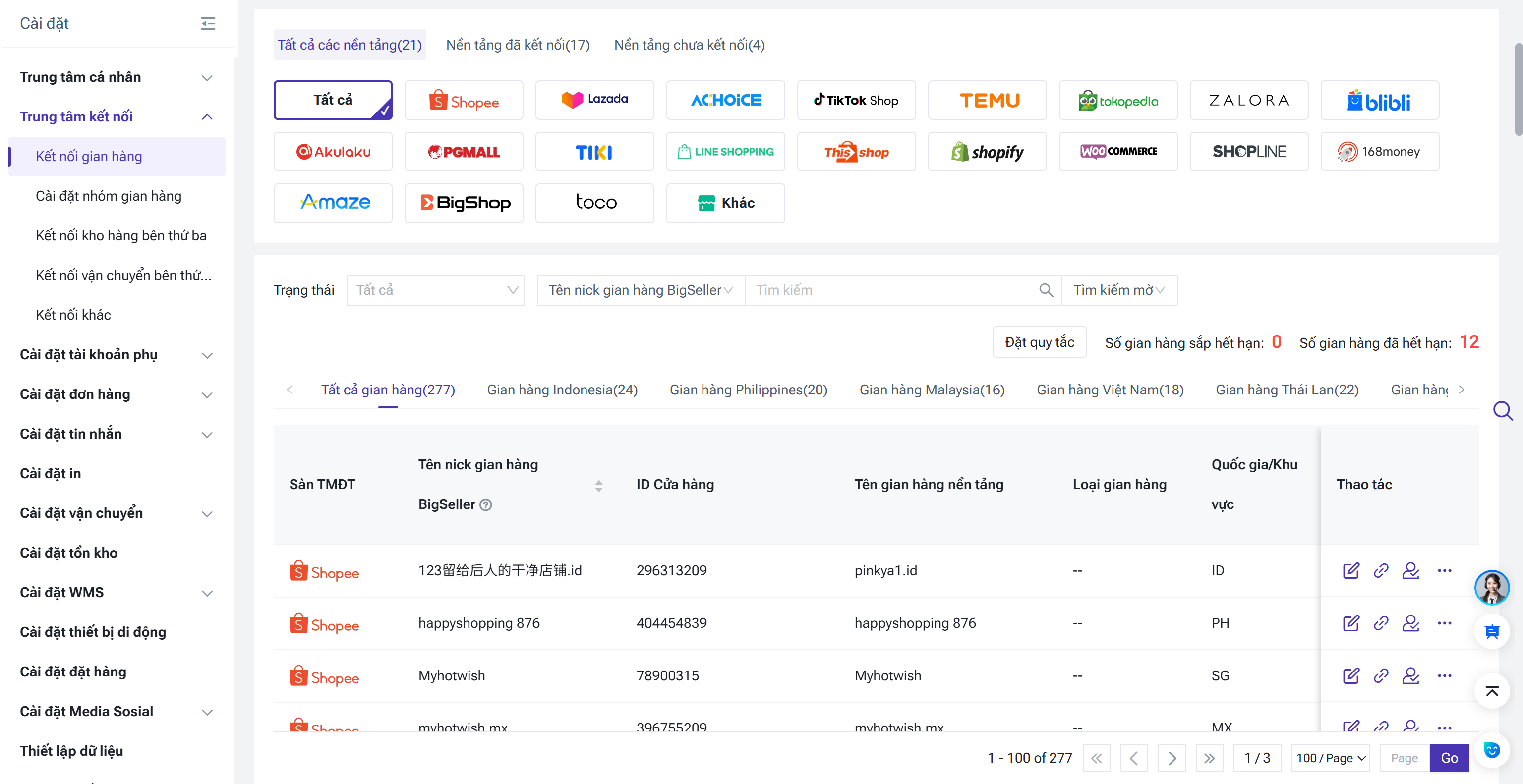Collapse the settings sidebar menu icon
This screenshot has width=1523, height=784.
[x=208, y=24]
